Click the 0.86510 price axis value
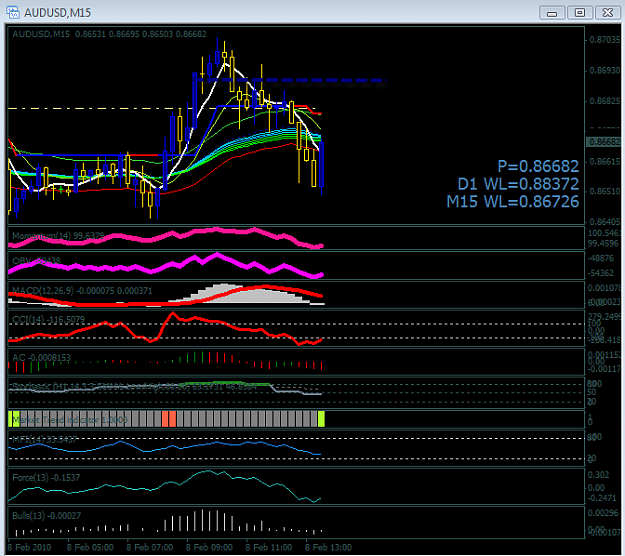 [605, 191]
